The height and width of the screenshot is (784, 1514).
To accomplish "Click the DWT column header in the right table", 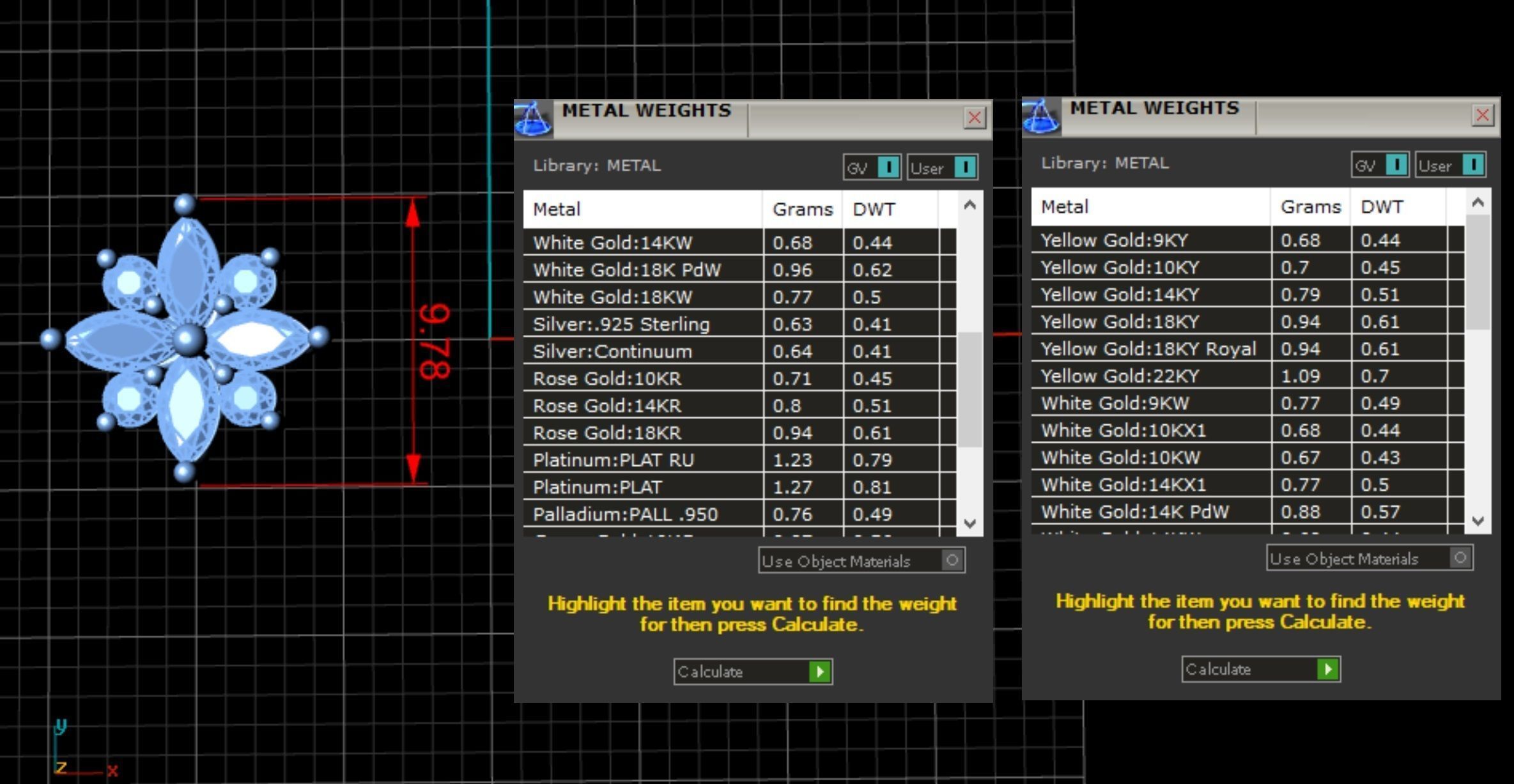I will coord(1382,207).
